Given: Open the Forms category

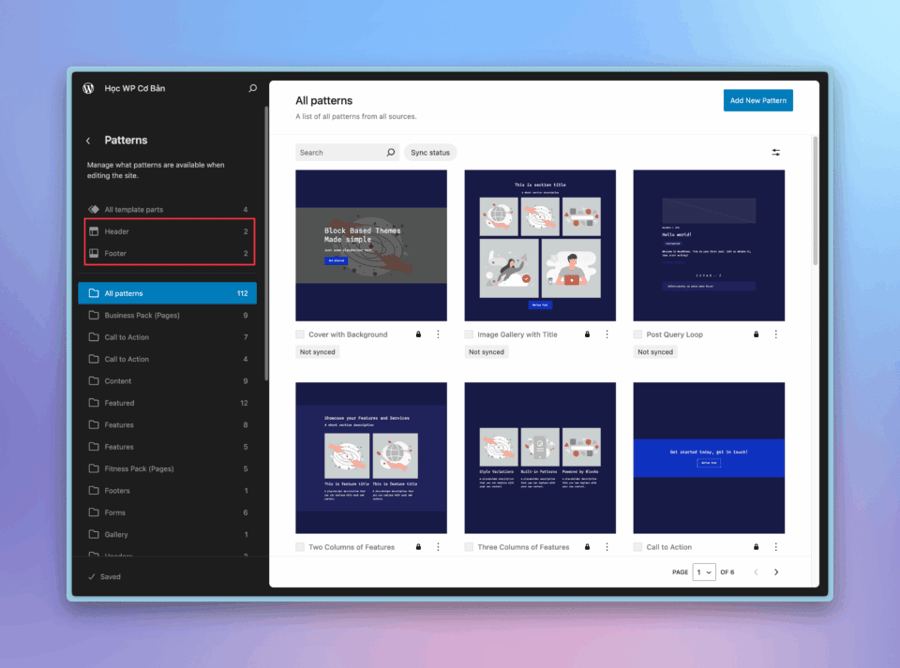Looking at the screenshot, I should 168,512.
